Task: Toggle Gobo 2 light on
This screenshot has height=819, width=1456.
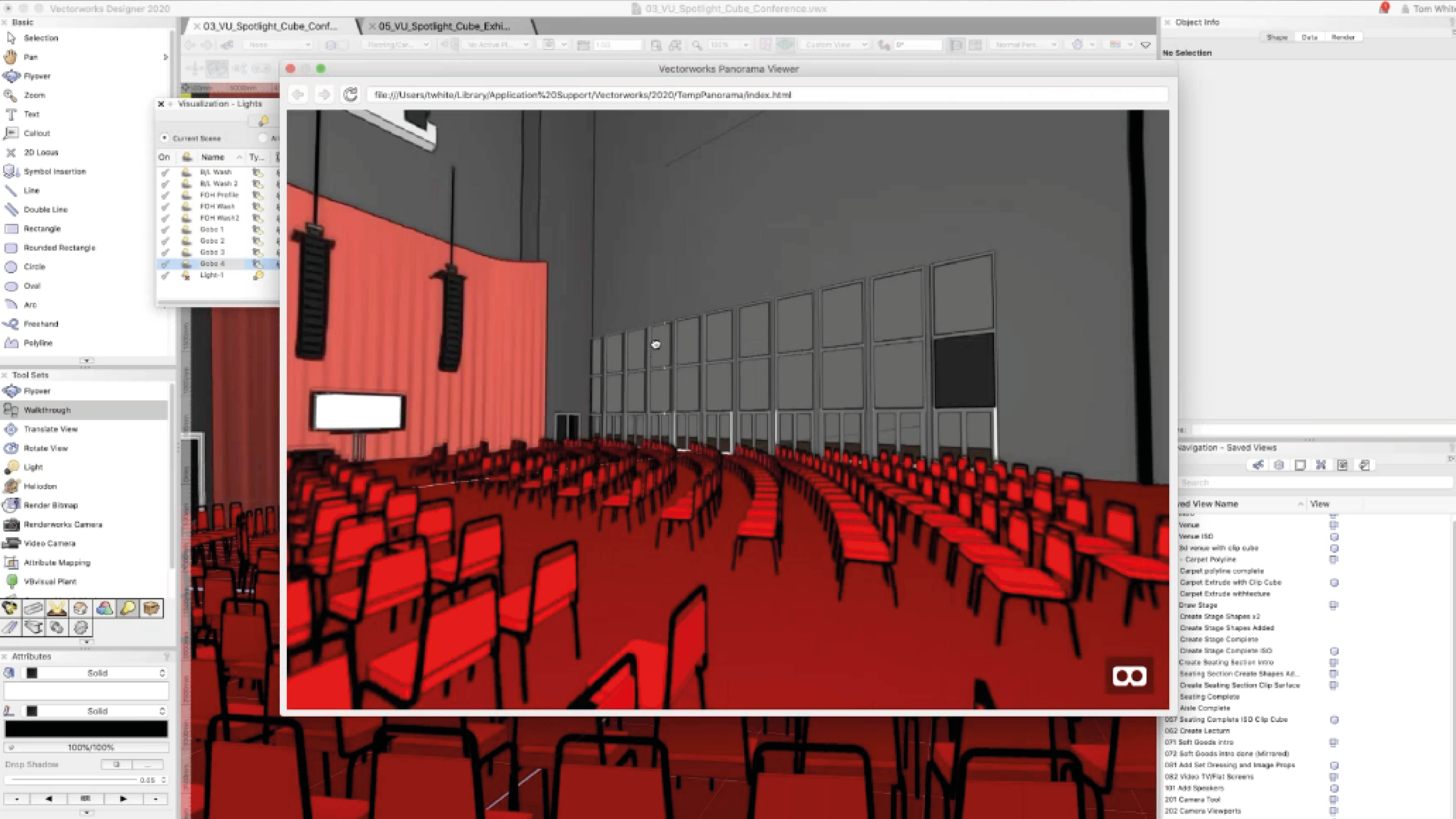Action: (x=165, y=241)
